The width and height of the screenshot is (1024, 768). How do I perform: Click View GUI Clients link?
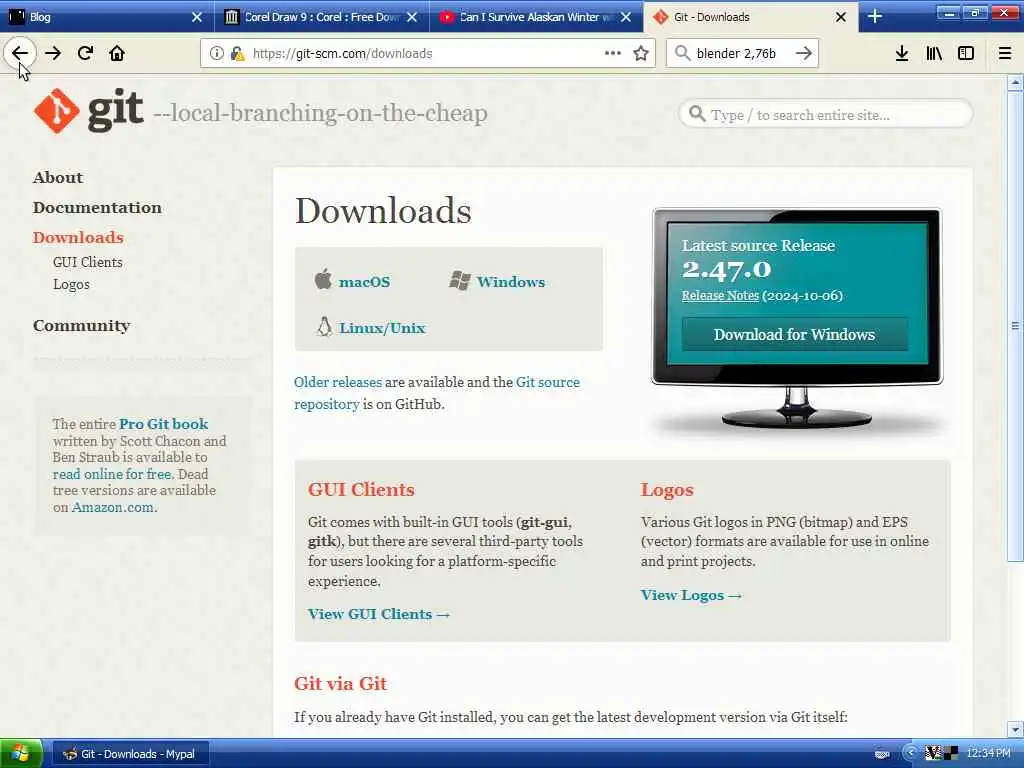coord(379,615)
